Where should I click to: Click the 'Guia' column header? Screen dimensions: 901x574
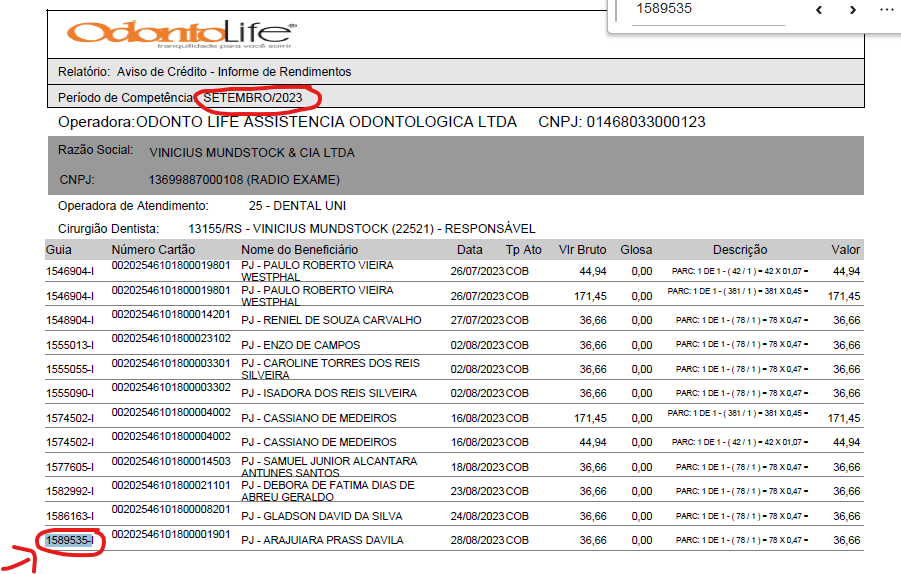tap(59, 250)
